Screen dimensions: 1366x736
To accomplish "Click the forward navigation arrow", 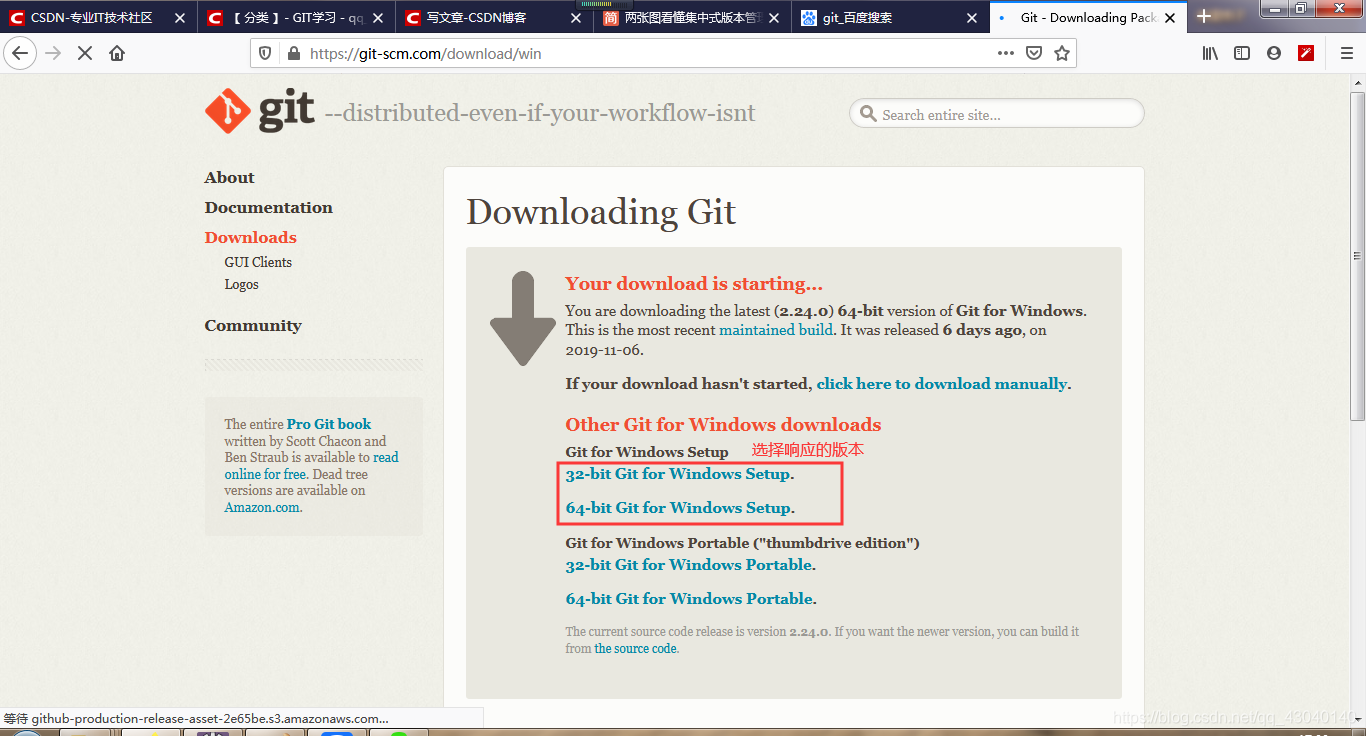I will pyautogui.click(x=54, y=53).
